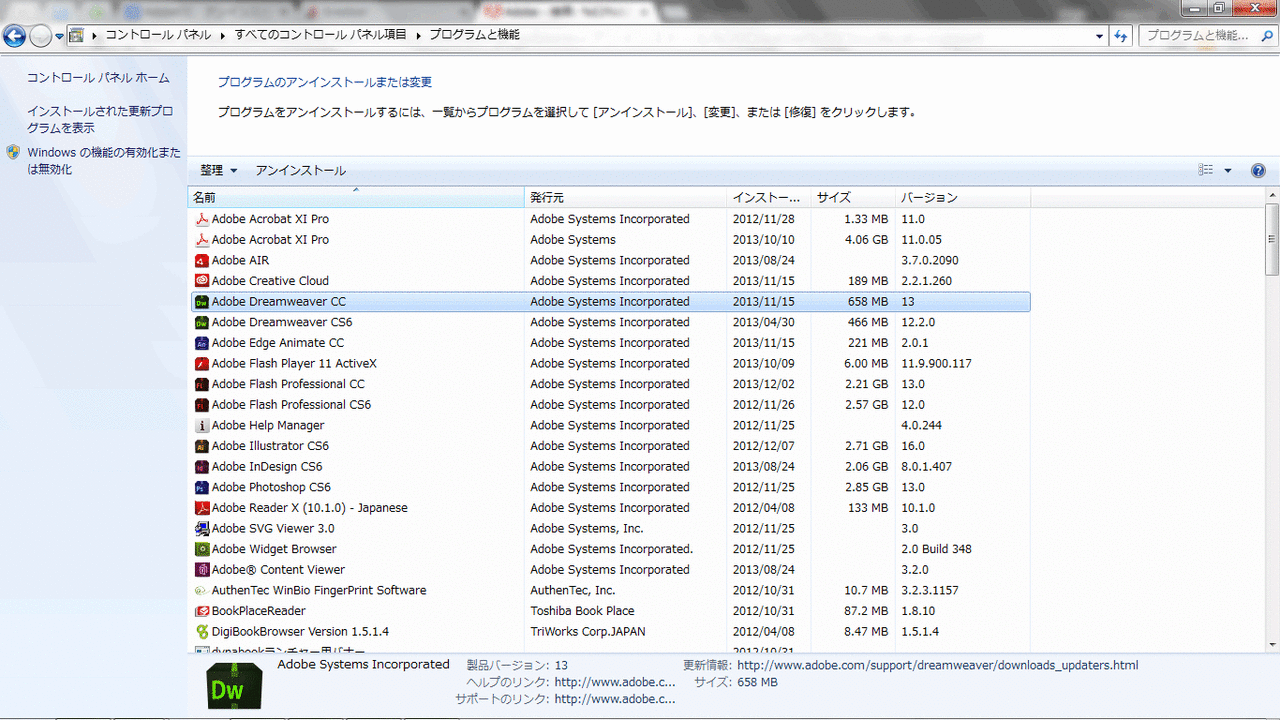Click the refresh button beside address bar
This screenshot has width=1280, height=720.
tap(1121, 35)
